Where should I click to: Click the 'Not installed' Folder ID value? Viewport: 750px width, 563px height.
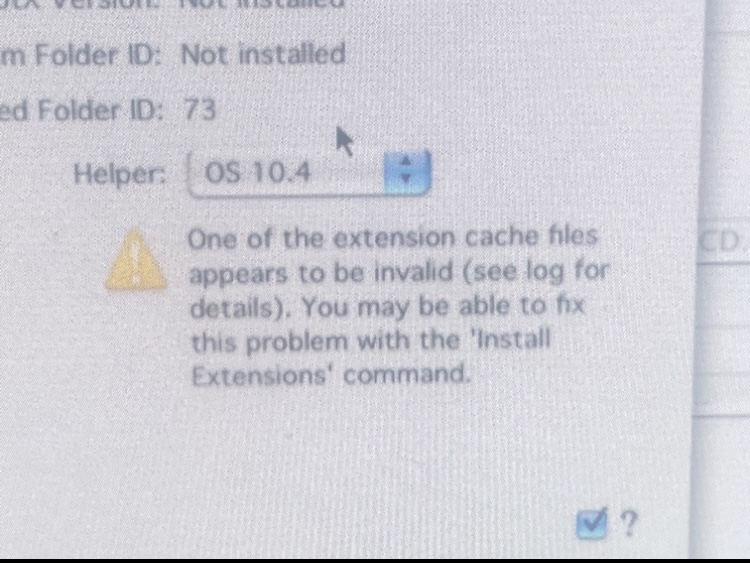pyautogui.click(x=263, y=54)
